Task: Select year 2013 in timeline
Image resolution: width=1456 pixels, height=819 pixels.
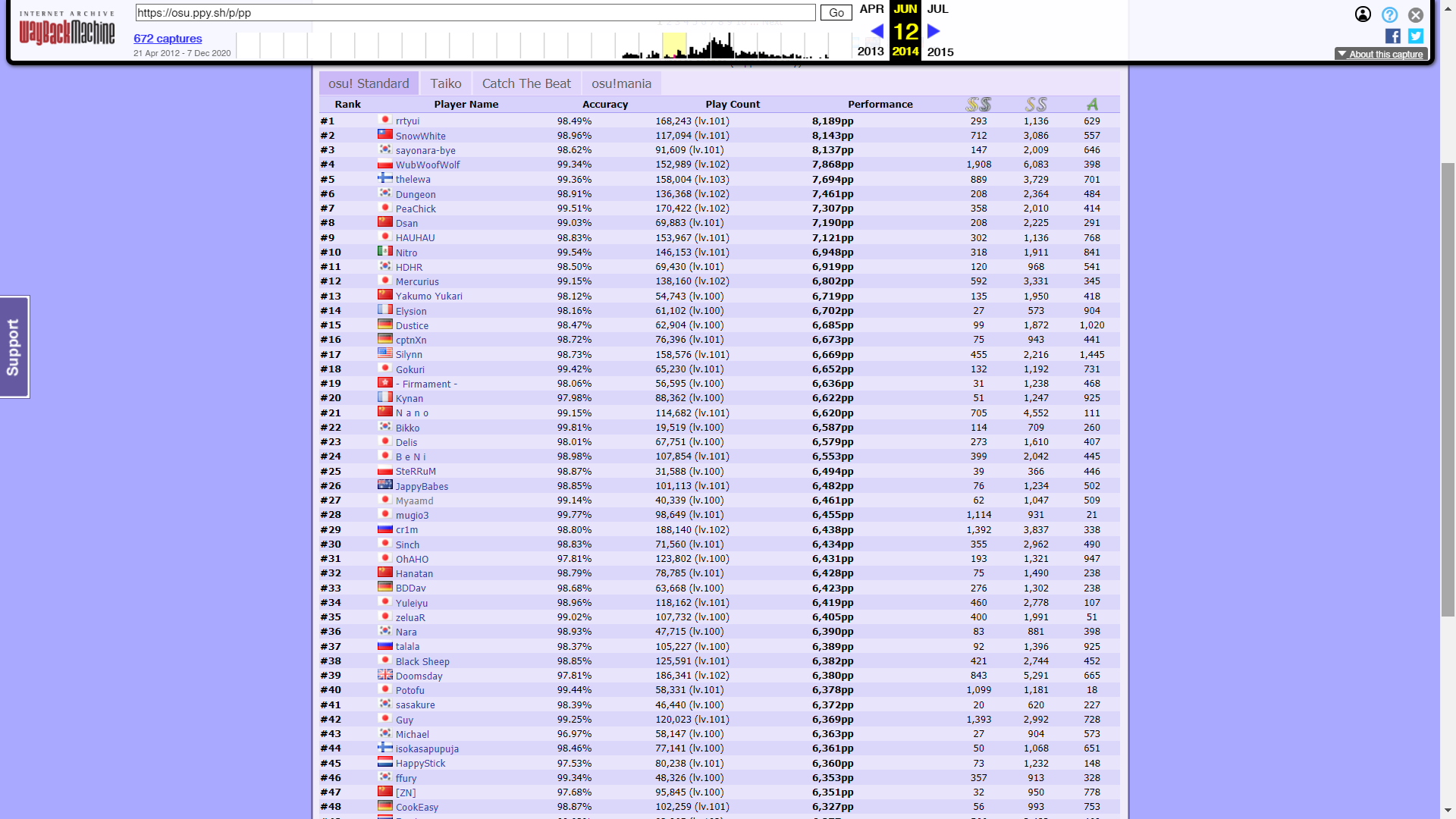Action: pyautogui.click(x=871, y=52)
